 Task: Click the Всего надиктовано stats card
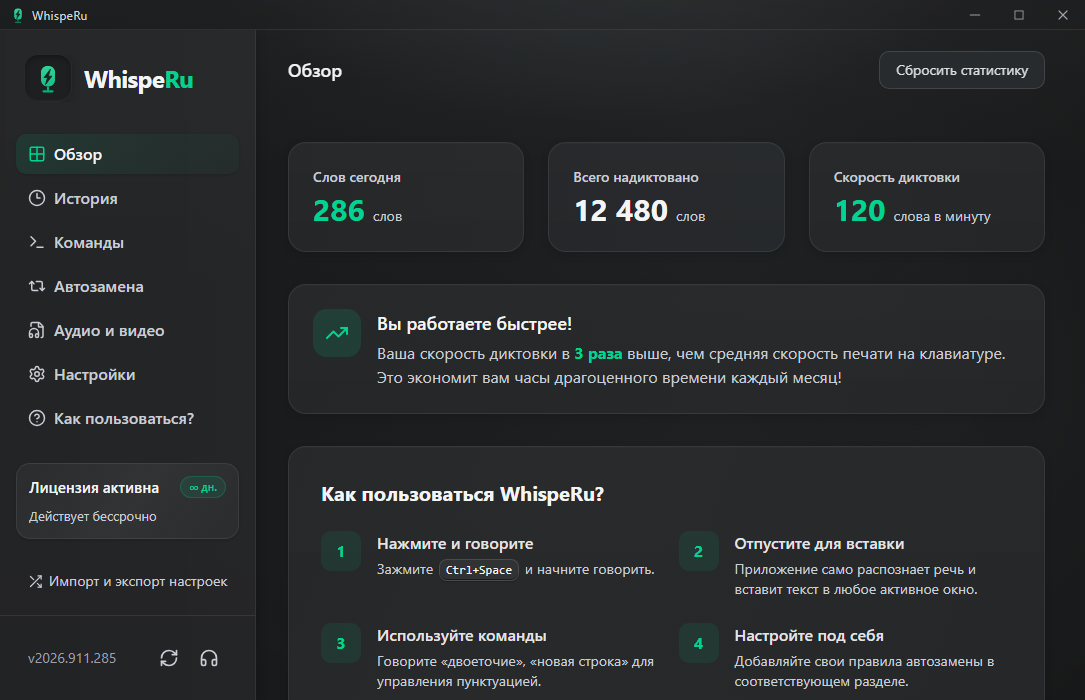tap(666, 197)
